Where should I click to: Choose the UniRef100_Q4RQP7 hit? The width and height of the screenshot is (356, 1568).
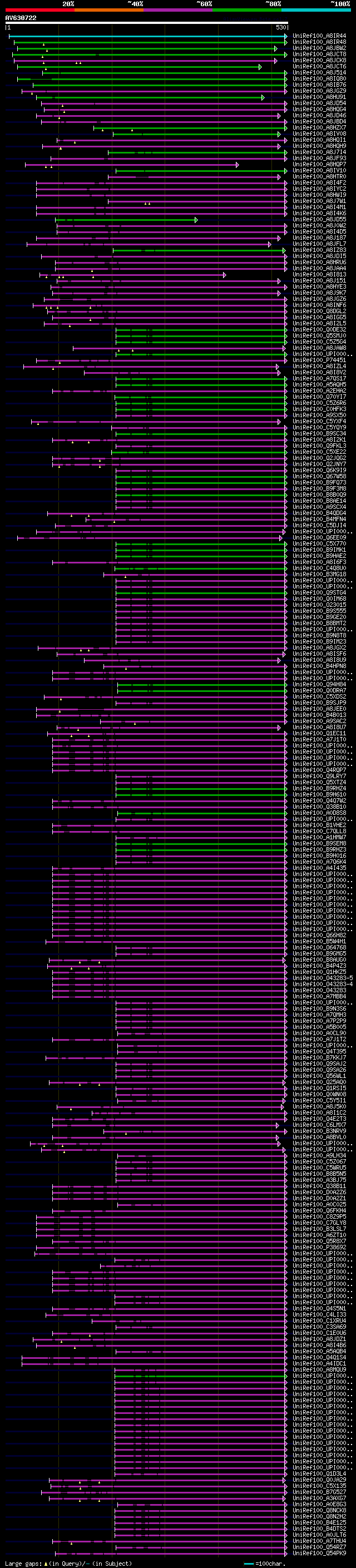(319, 770)
